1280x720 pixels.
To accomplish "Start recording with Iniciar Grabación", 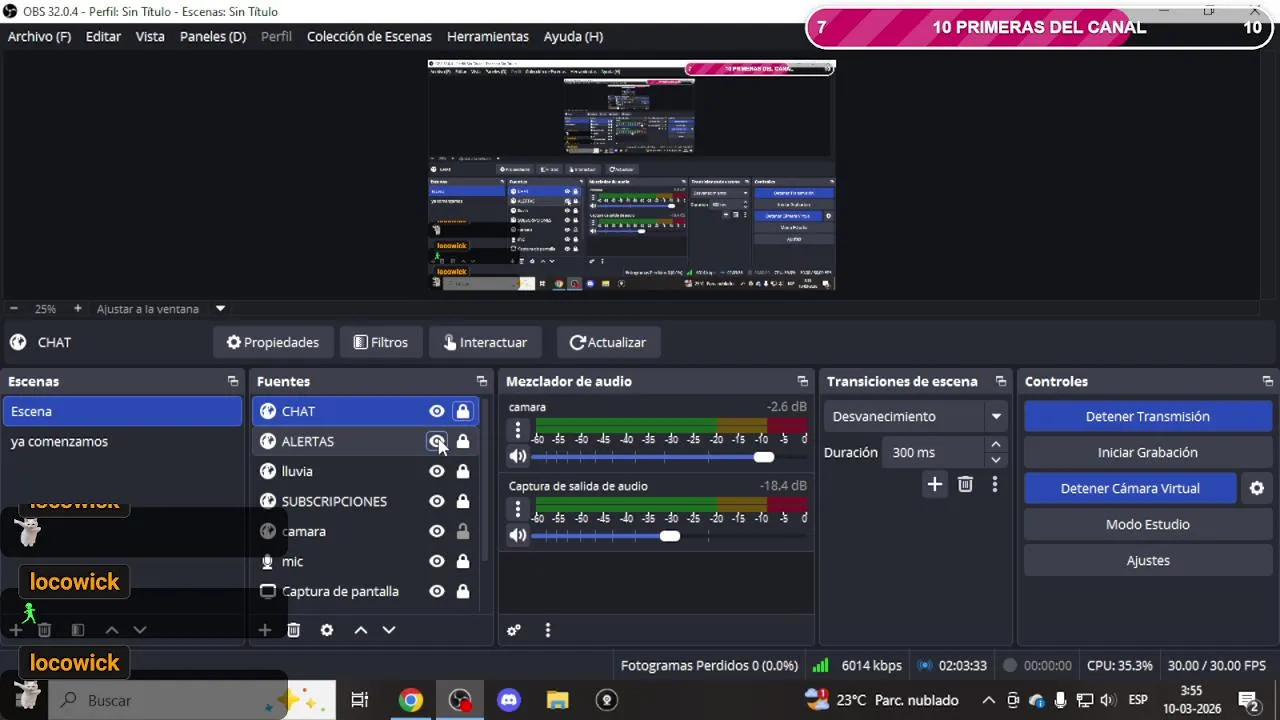I will (x=1148, y=452).
